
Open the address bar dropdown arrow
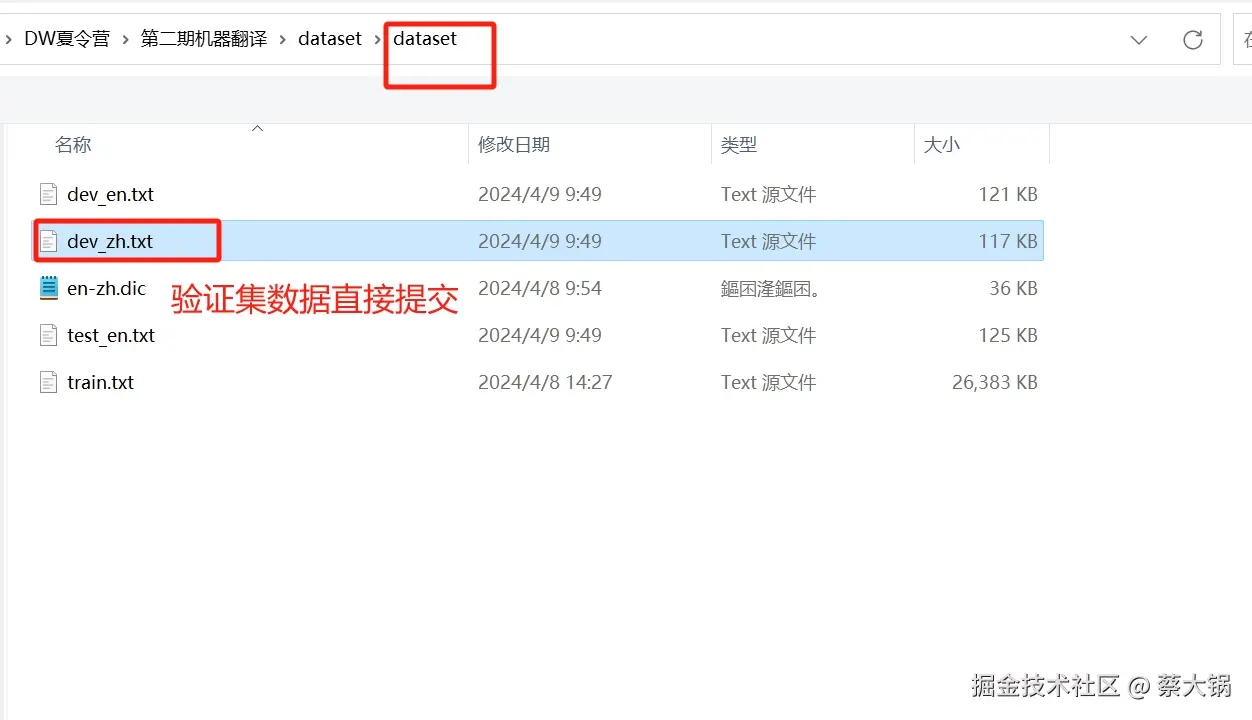[1138, 40]
